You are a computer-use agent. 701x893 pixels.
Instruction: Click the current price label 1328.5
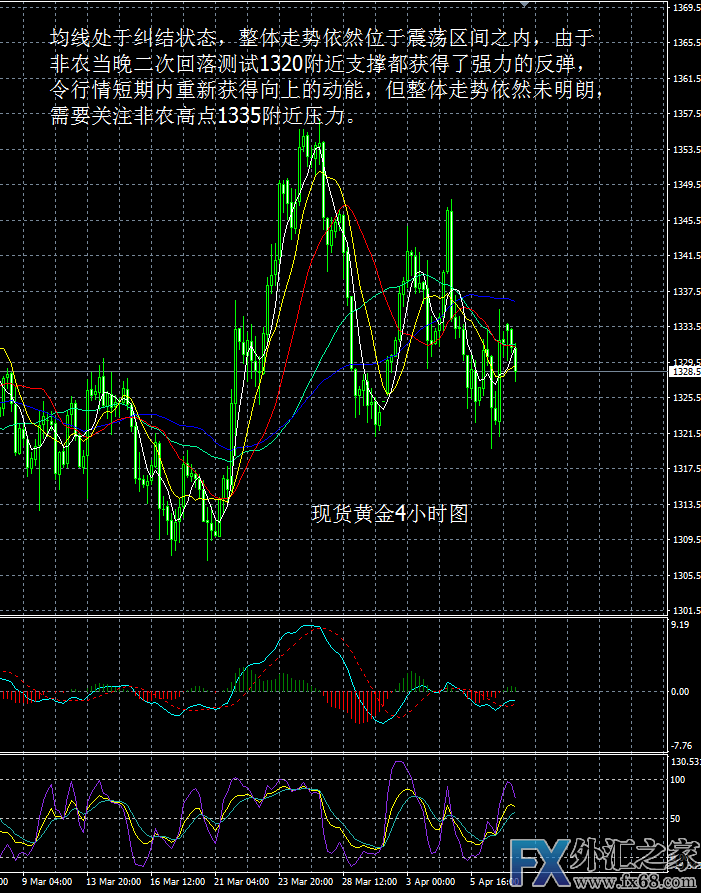click(684, 371)
